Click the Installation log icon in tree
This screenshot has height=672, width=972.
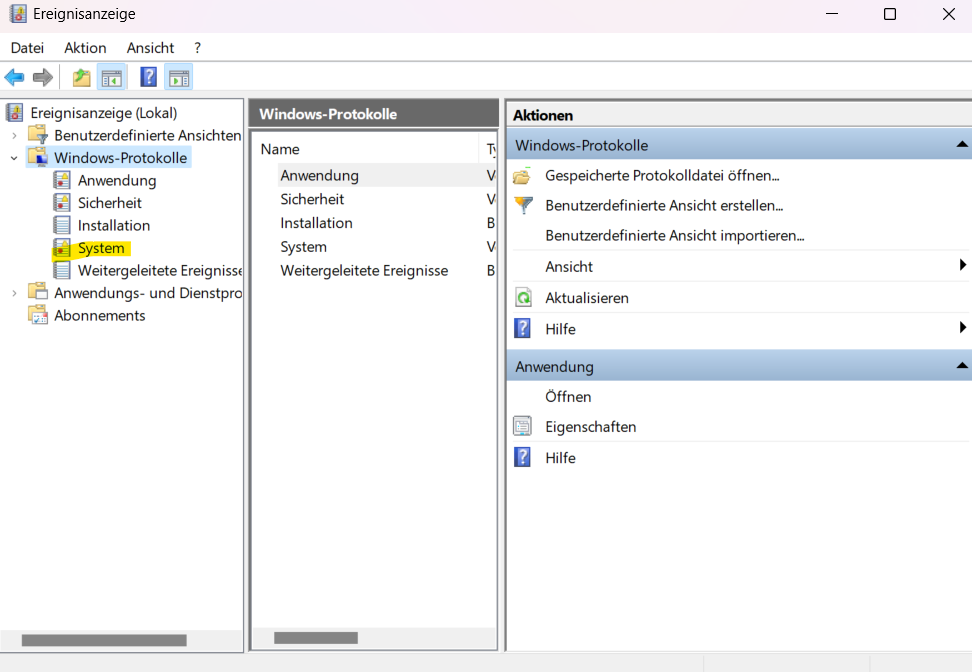(61, 224)
